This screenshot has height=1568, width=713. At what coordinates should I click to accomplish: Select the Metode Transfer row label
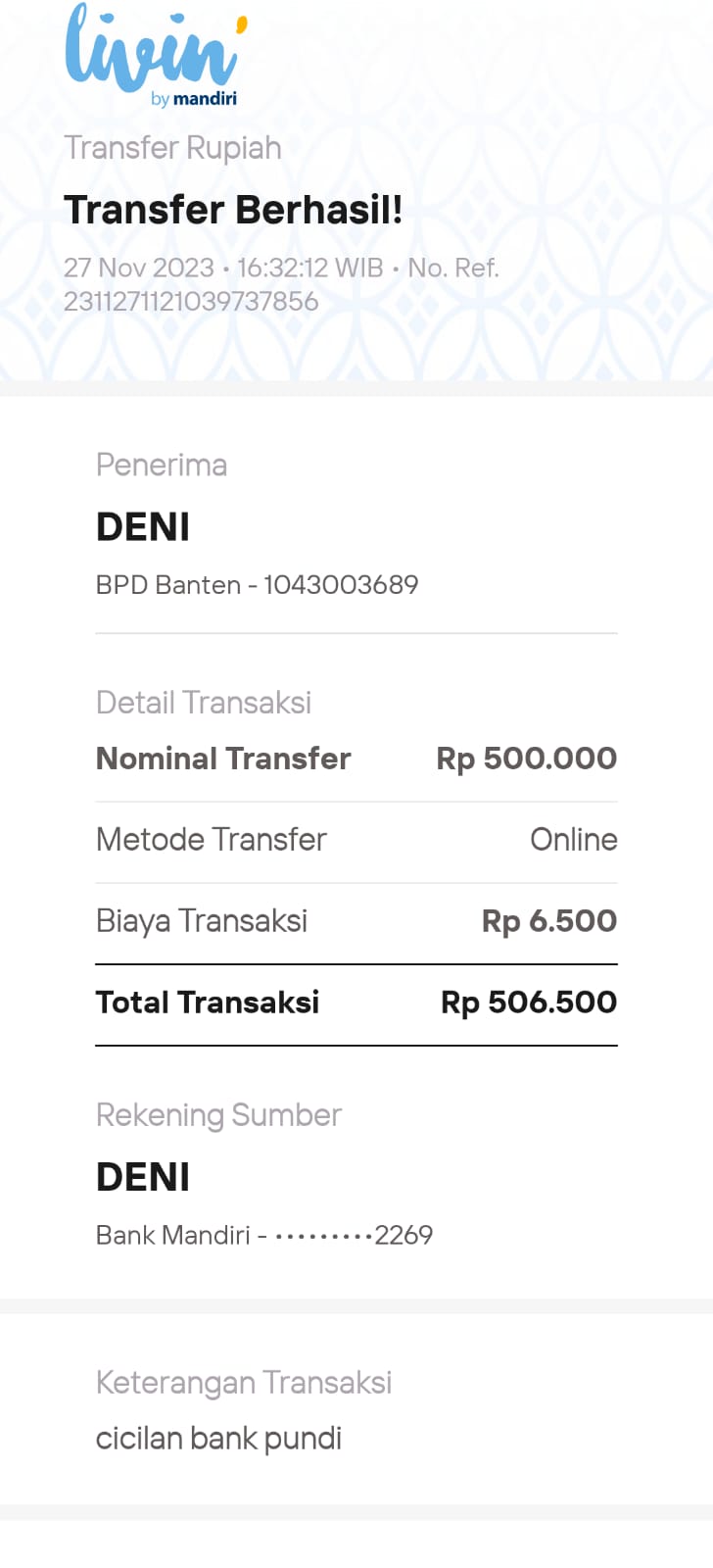(x=212, y=840)
